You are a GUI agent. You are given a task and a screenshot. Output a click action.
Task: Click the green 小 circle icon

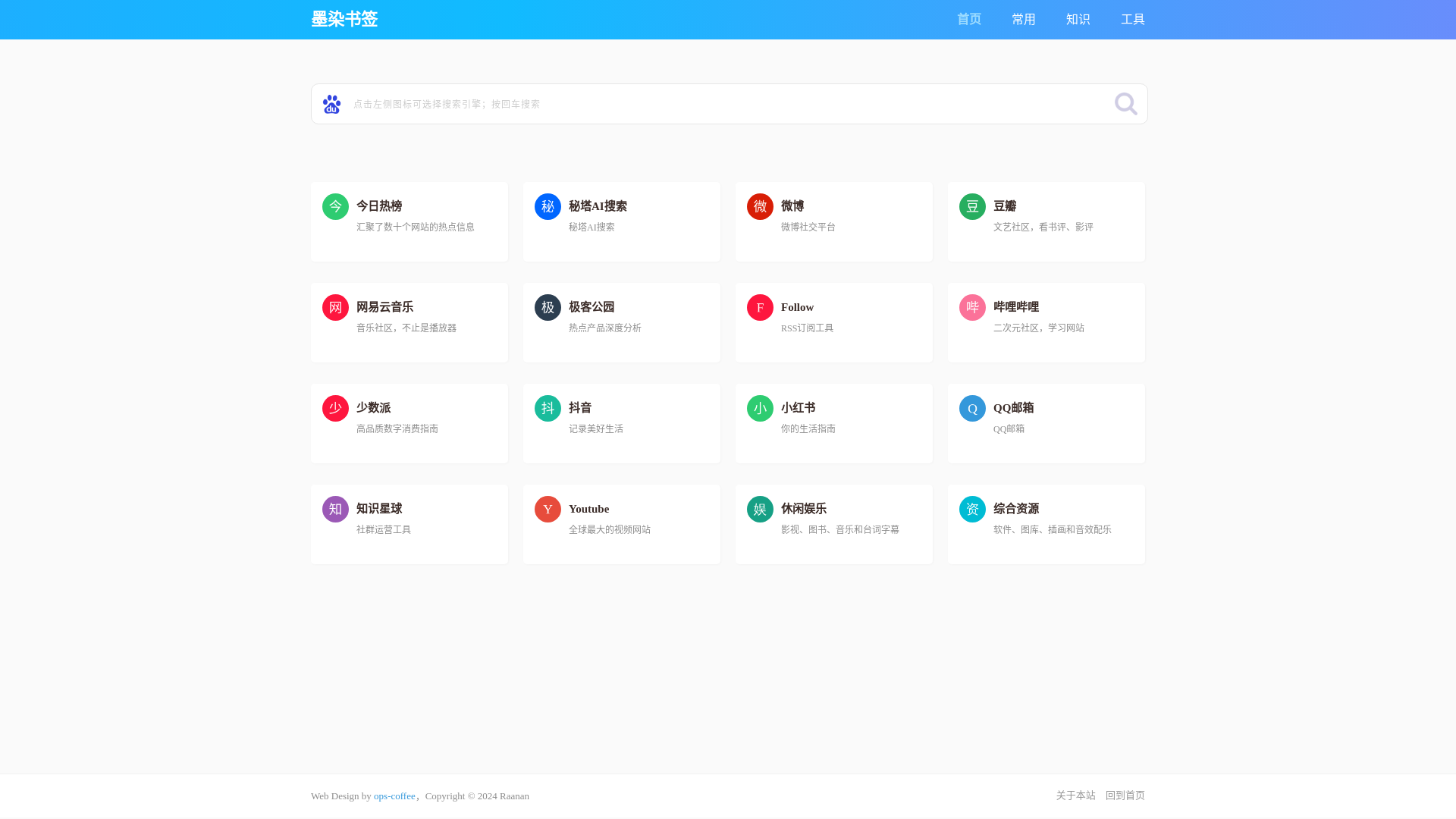[x=760, y=408]
